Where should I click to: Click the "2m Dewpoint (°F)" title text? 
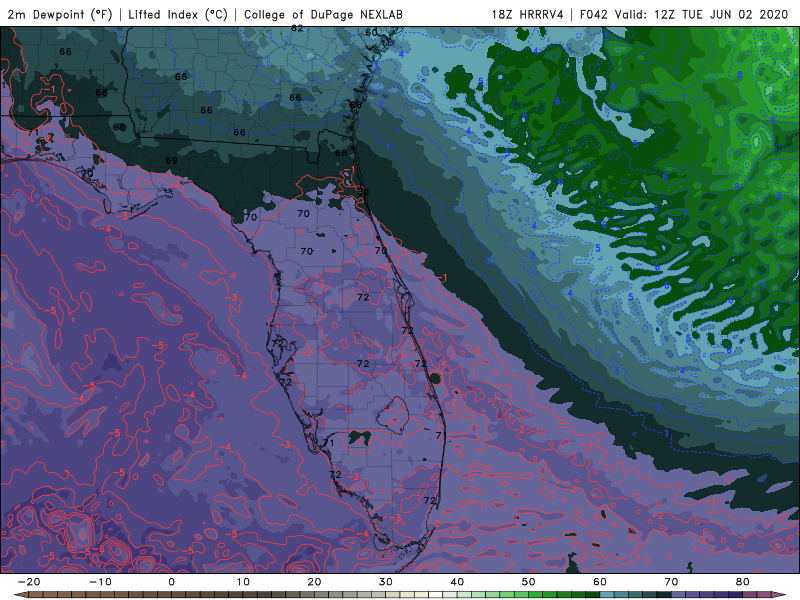pyautogui.click(x=60, y=14)
